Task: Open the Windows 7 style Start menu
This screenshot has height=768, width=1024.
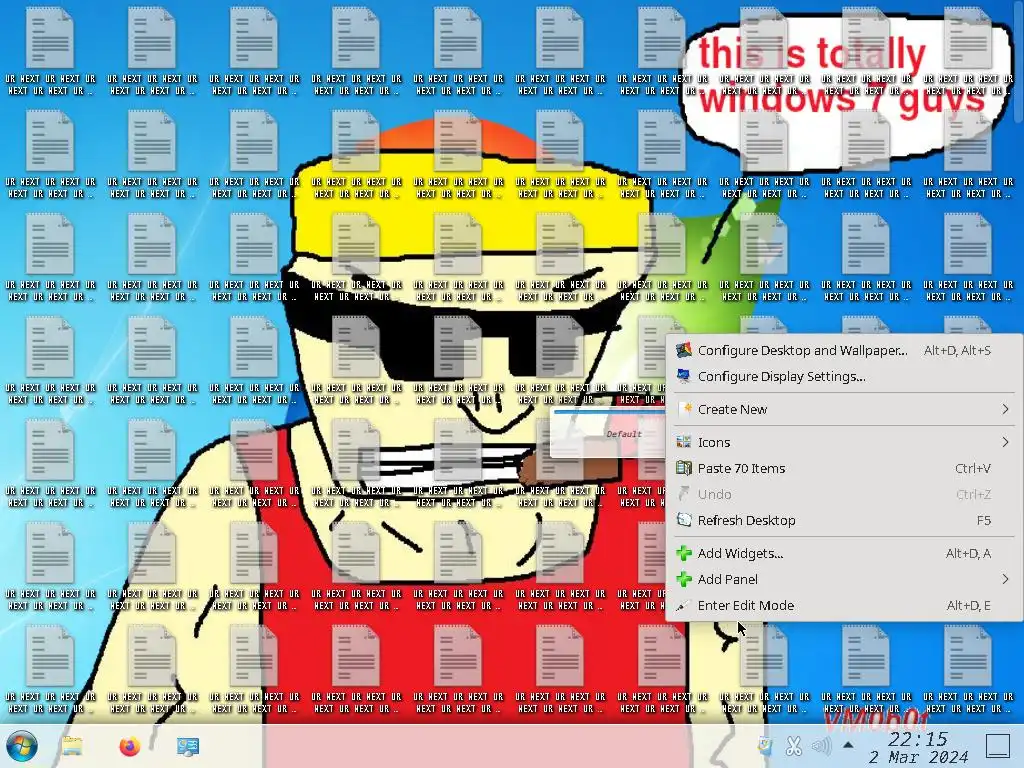Action: tap(22, 746)
